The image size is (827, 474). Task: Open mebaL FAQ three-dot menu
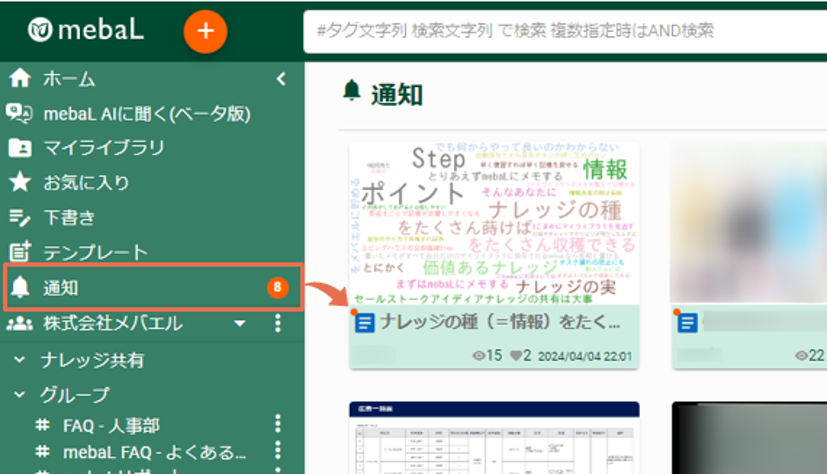pos(278,450)
